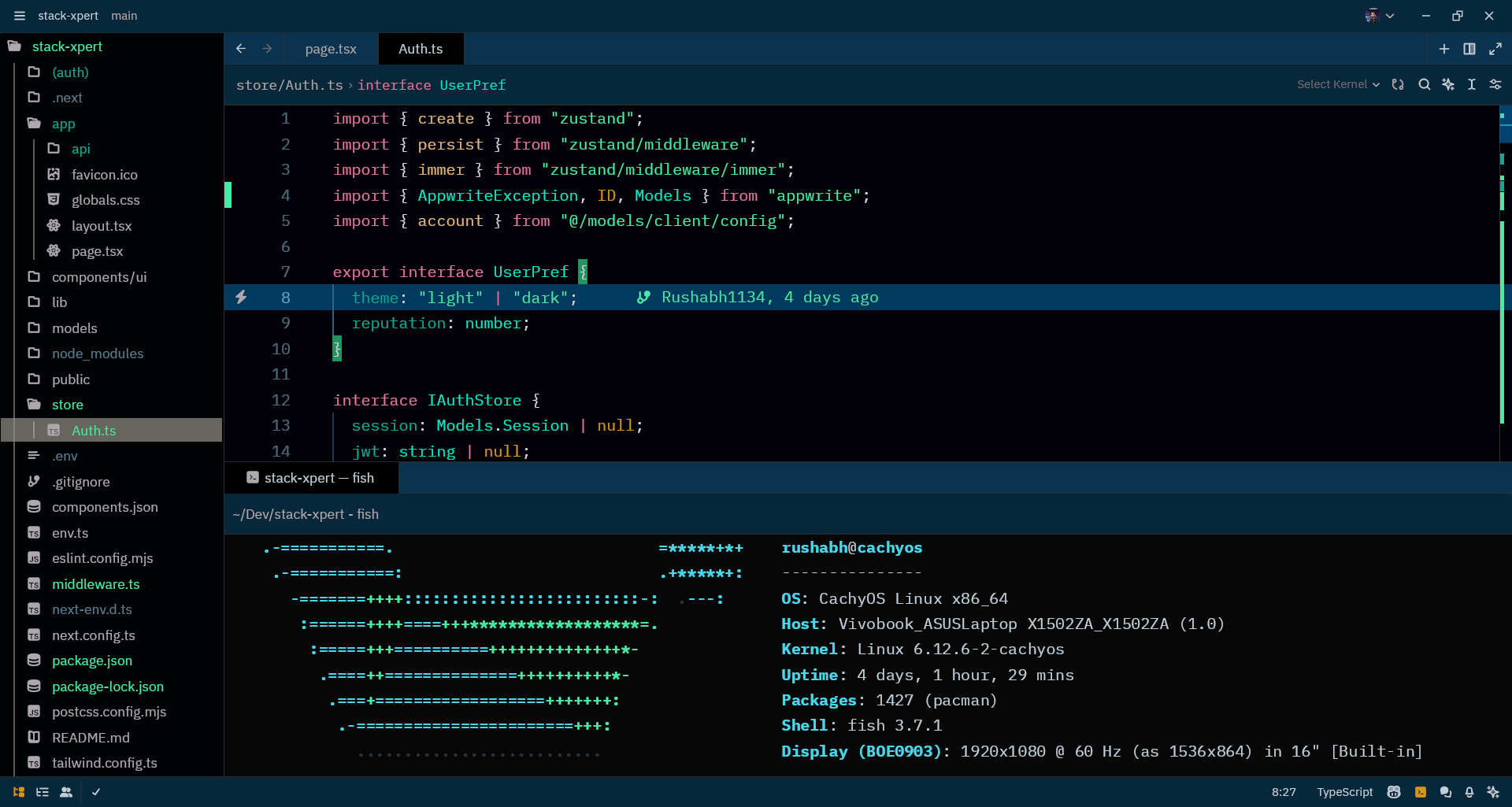
Task: Open the user avatar menu
Action: pyautogui.click(x=1380, y=16)
